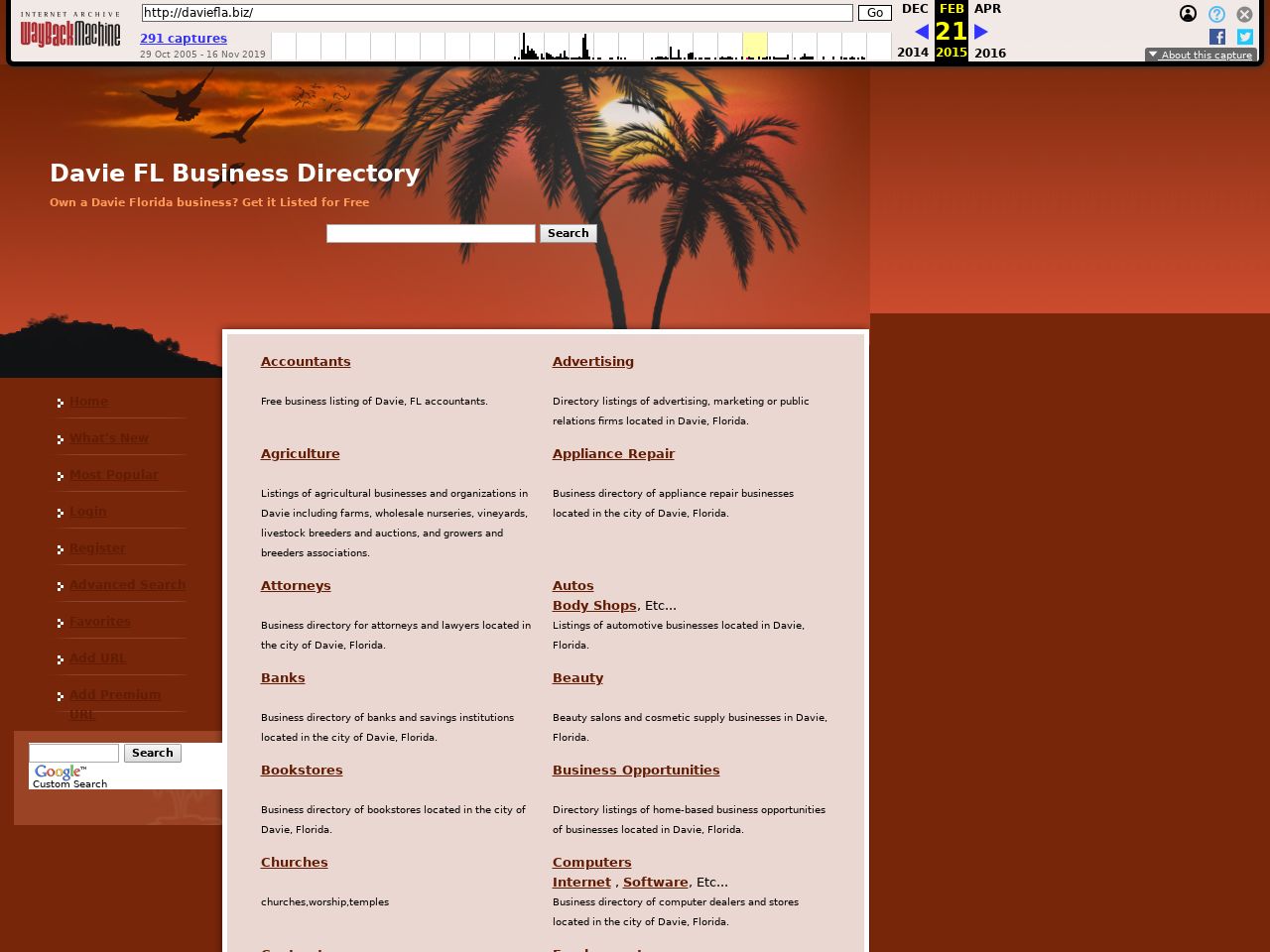Click the directory search text box
This screenshot has width=1270, height=952.
coord(431,233)
